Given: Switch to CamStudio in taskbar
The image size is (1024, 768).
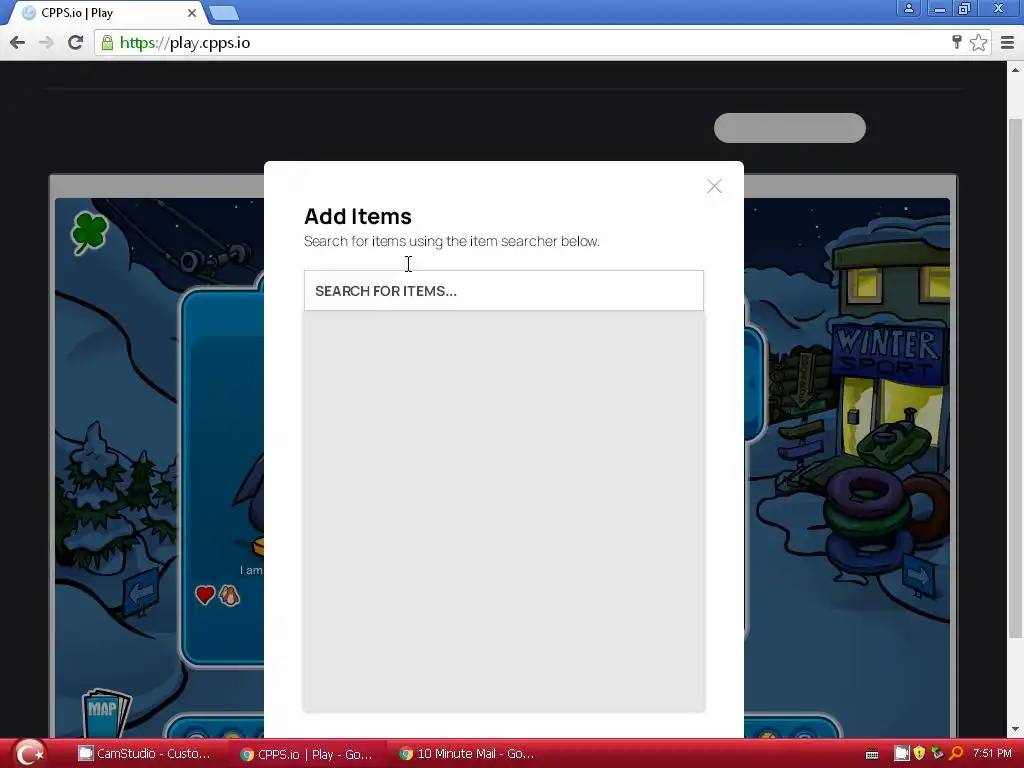Looking at the screenshot, I should [x=144, y=754].
